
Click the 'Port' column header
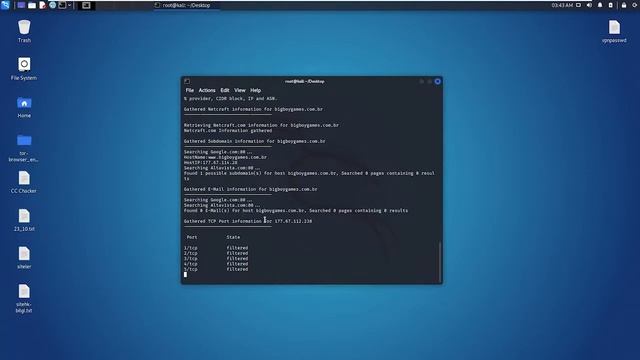192,237
